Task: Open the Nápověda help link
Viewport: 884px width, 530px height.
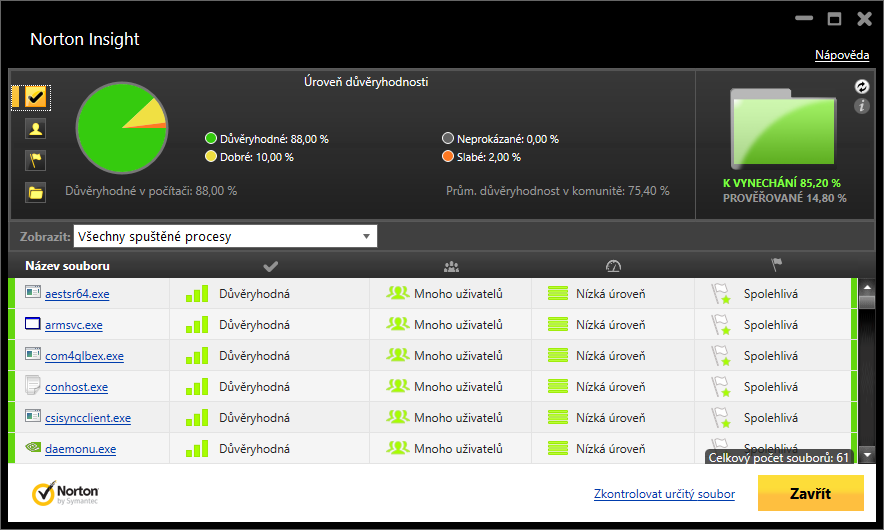Action: (842, 55)
